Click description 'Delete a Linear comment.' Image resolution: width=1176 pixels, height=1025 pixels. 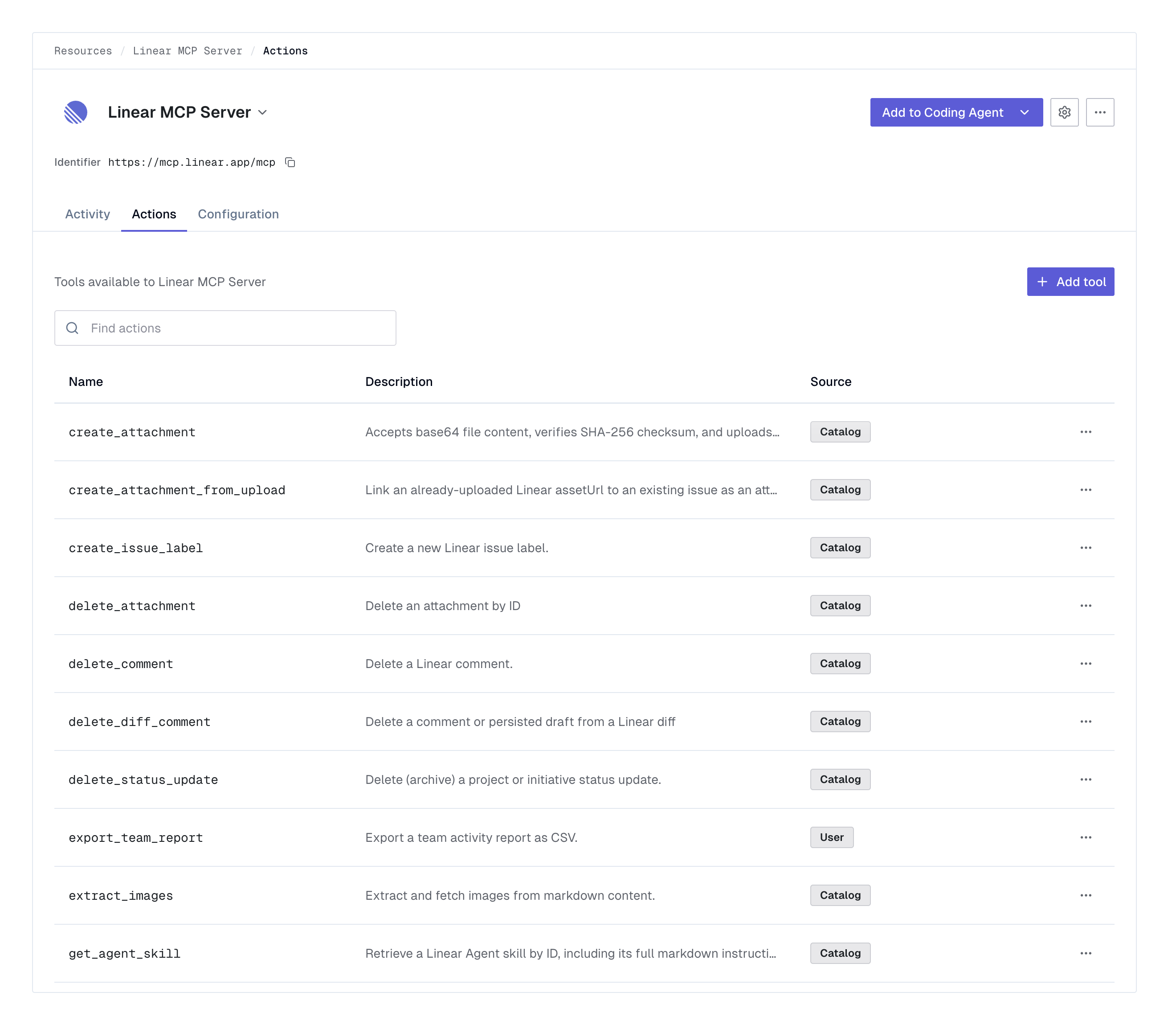pos(438,664)
